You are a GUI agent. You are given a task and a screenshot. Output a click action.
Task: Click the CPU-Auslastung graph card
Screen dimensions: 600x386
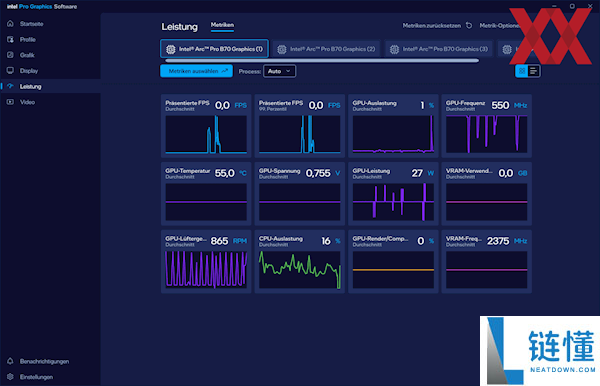click(300, 262)
